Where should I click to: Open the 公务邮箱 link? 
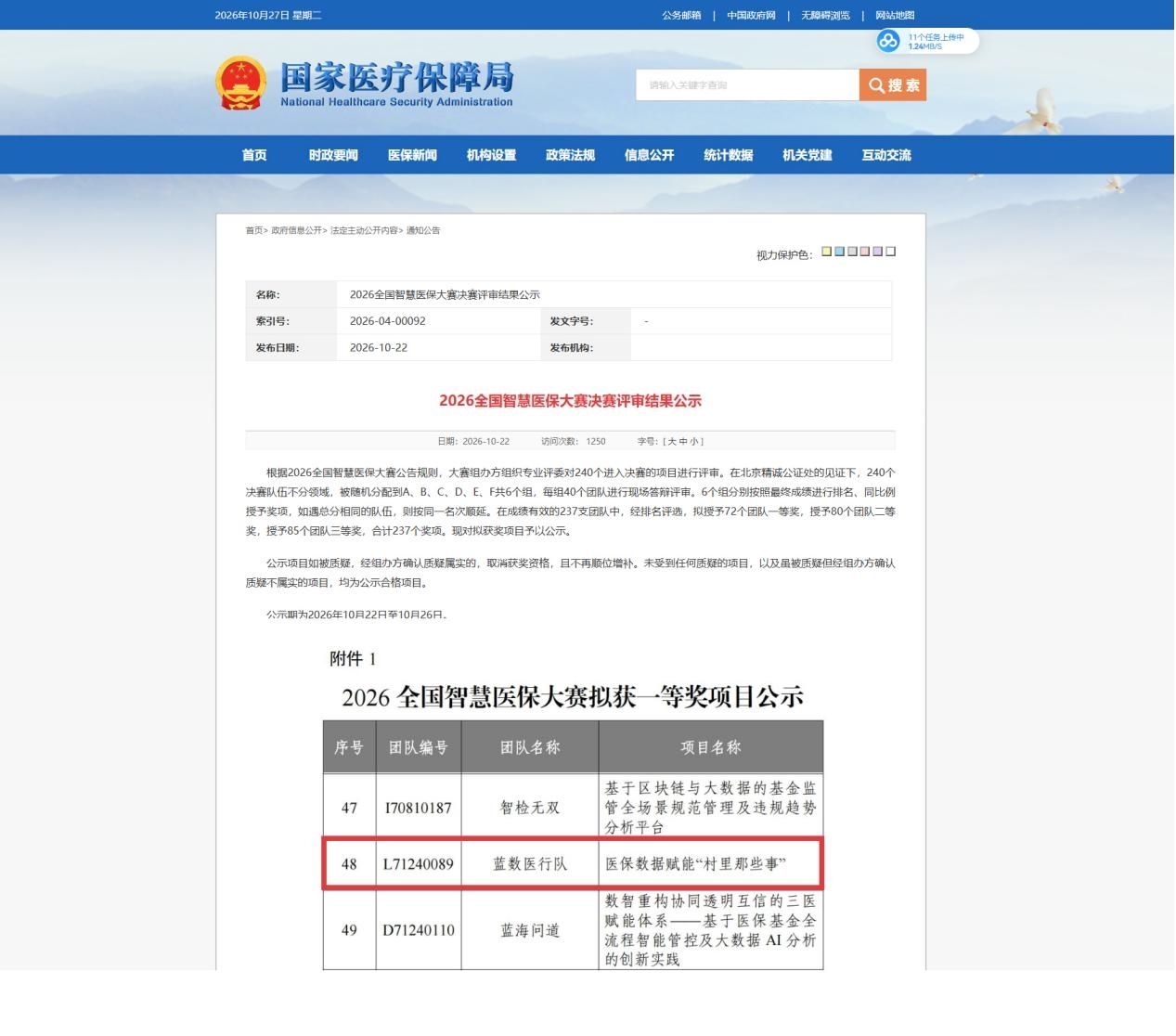tap(681, 16)
